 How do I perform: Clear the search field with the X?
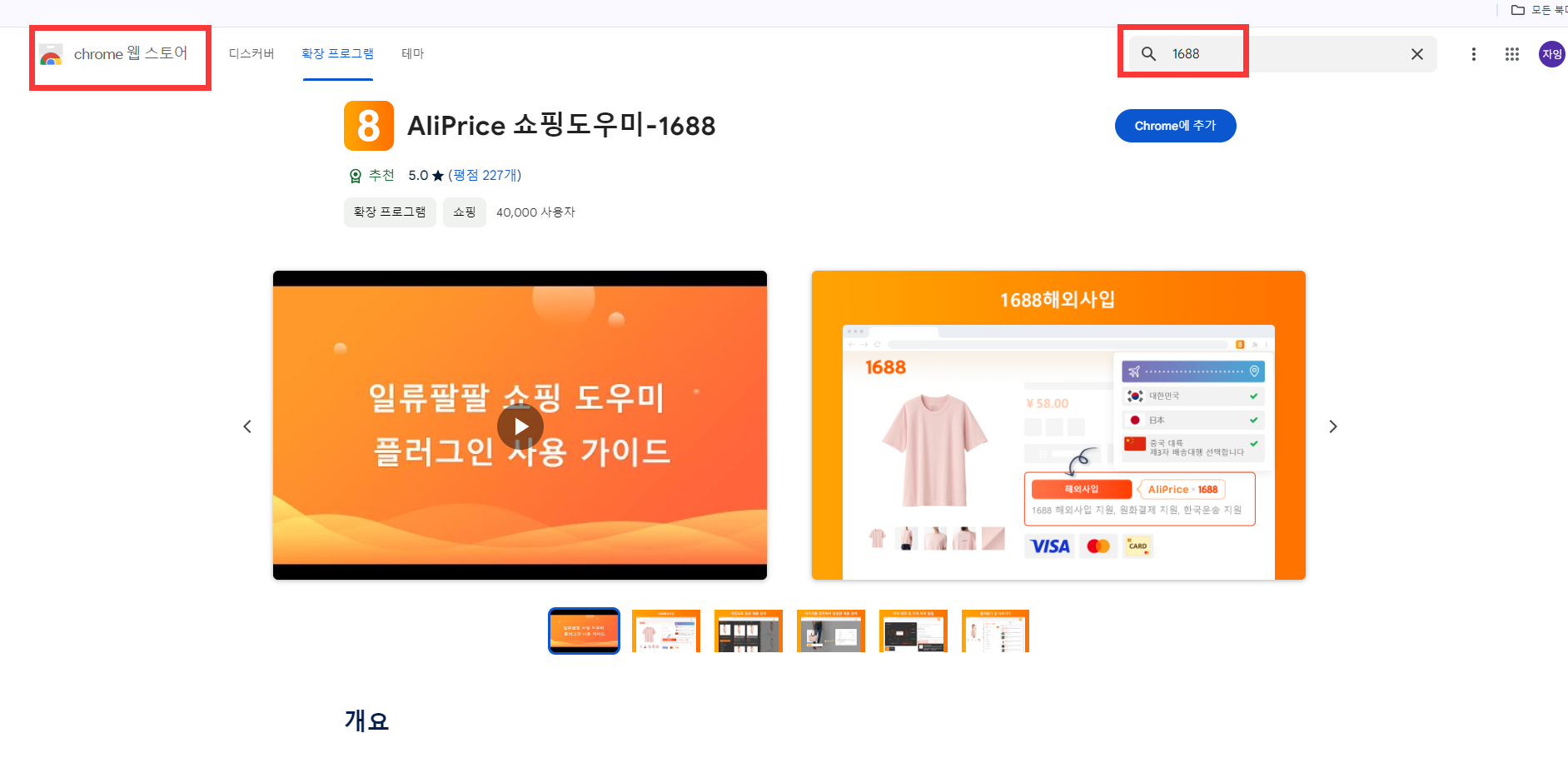[1416, 54]
